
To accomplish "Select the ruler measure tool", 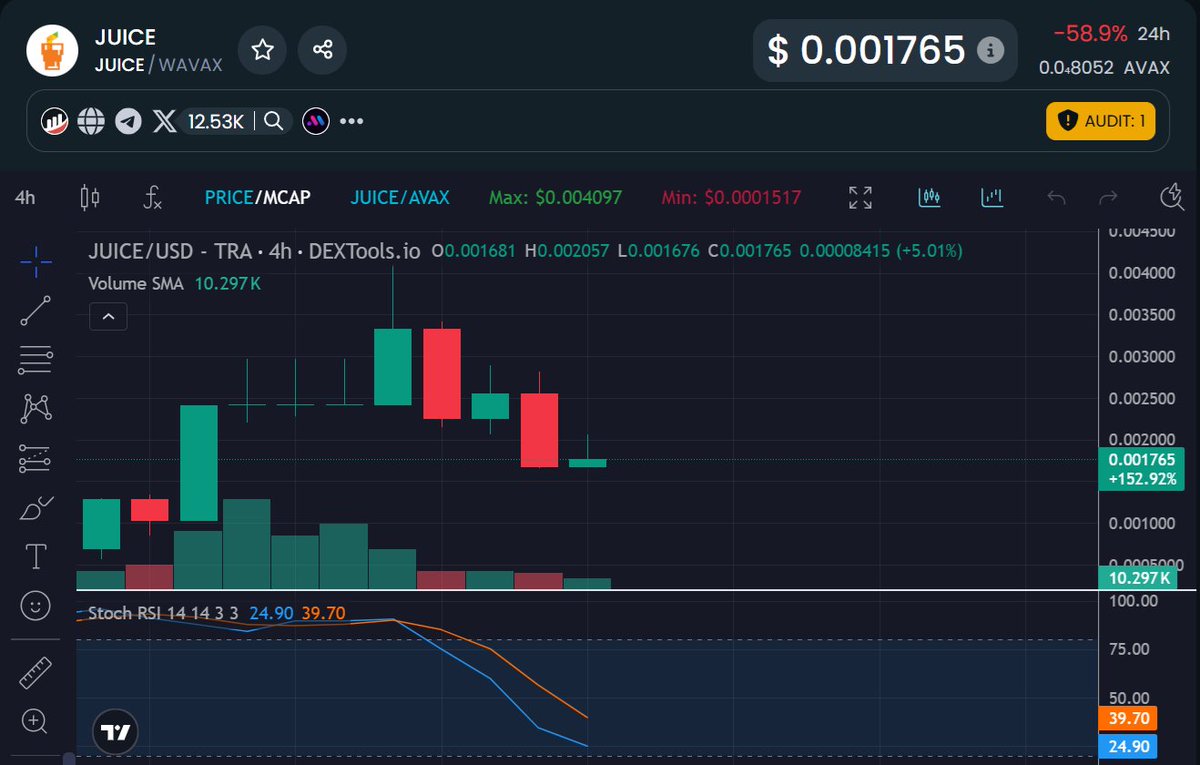I will coord(35,674).
